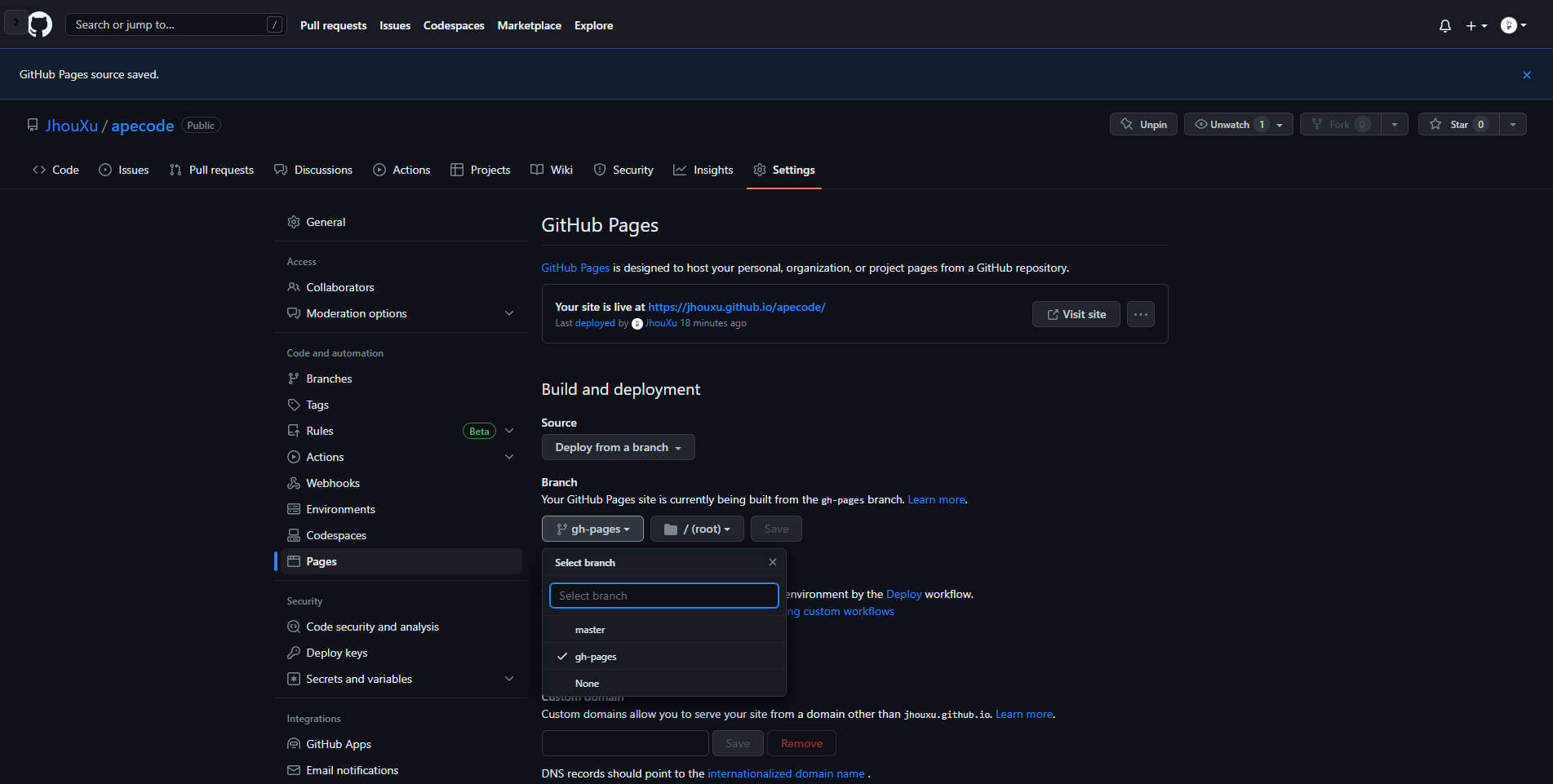Open Issues in top navigation
The width and height of the screenshot is (1553, 784).
click(395, 25)
